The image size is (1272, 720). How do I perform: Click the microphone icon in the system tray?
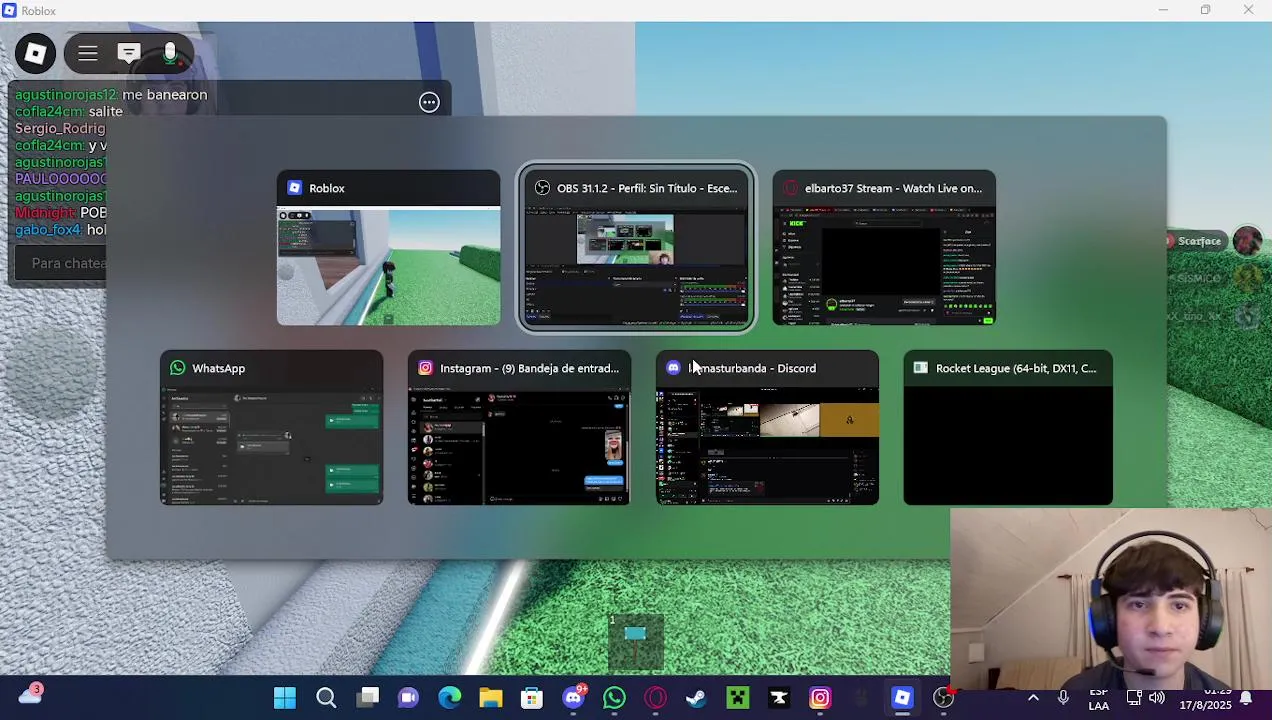pos(1063,698)
